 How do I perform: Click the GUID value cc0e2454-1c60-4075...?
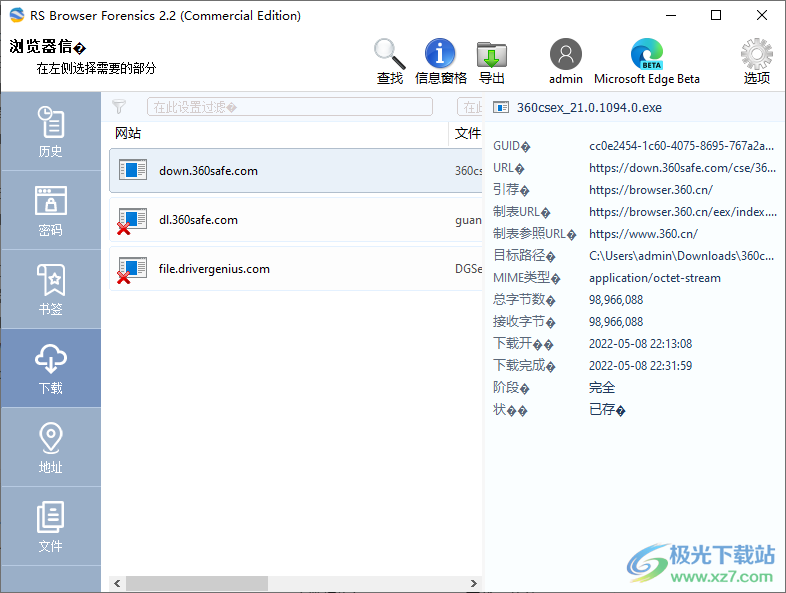pos(681,146)
